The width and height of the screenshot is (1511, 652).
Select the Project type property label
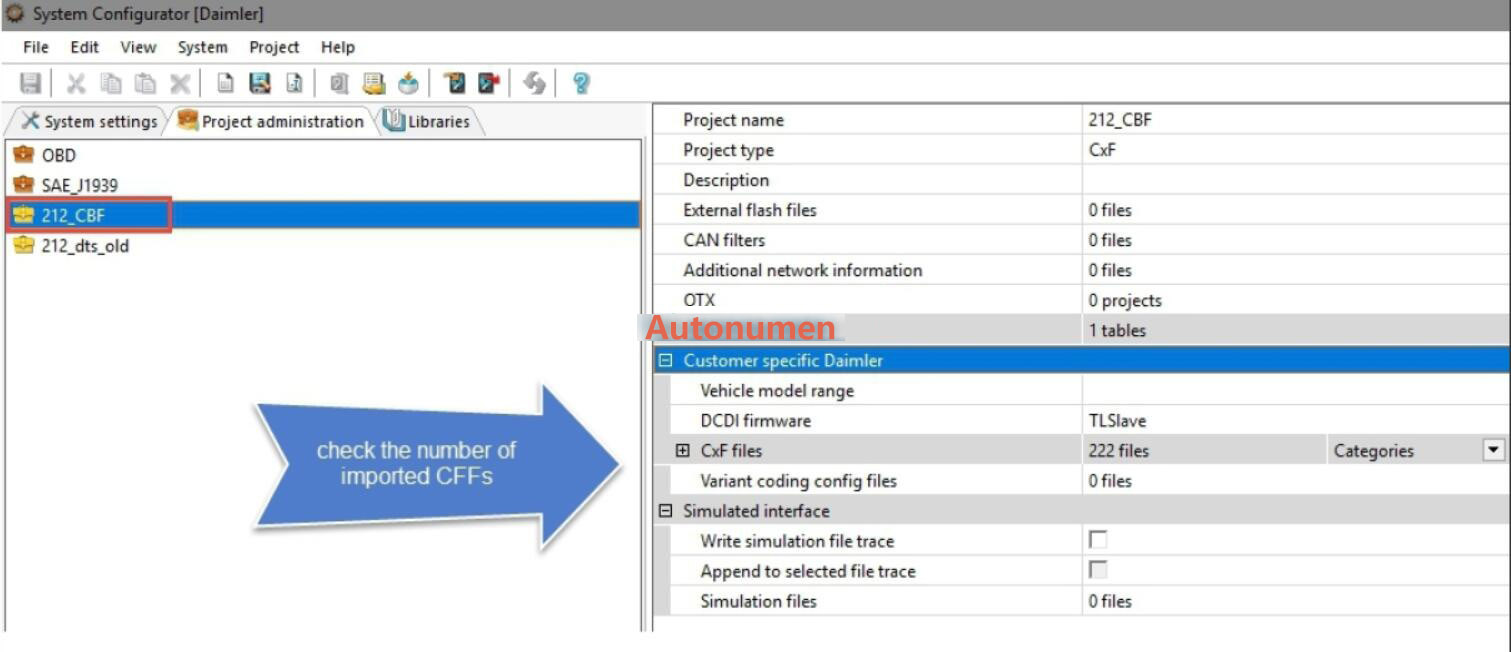tap(728, 150)
